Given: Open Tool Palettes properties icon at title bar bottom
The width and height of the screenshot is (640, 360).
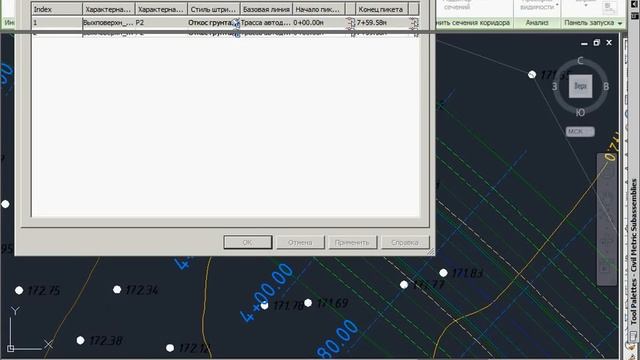Looking at the screenshot, I should (x=634, y=337).
